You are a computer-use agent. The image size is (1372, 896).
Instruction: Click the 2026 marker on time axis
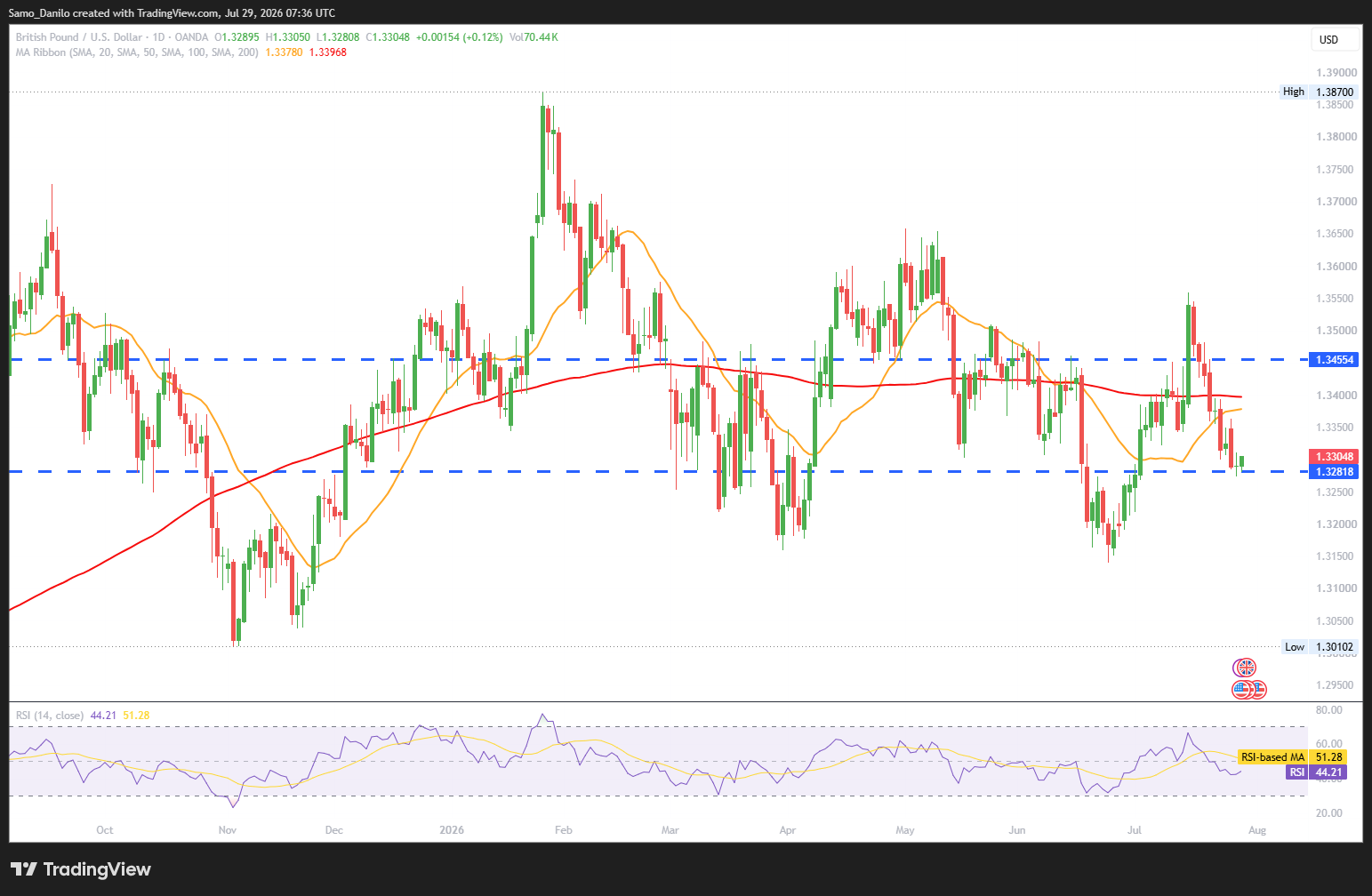(452, 830)
